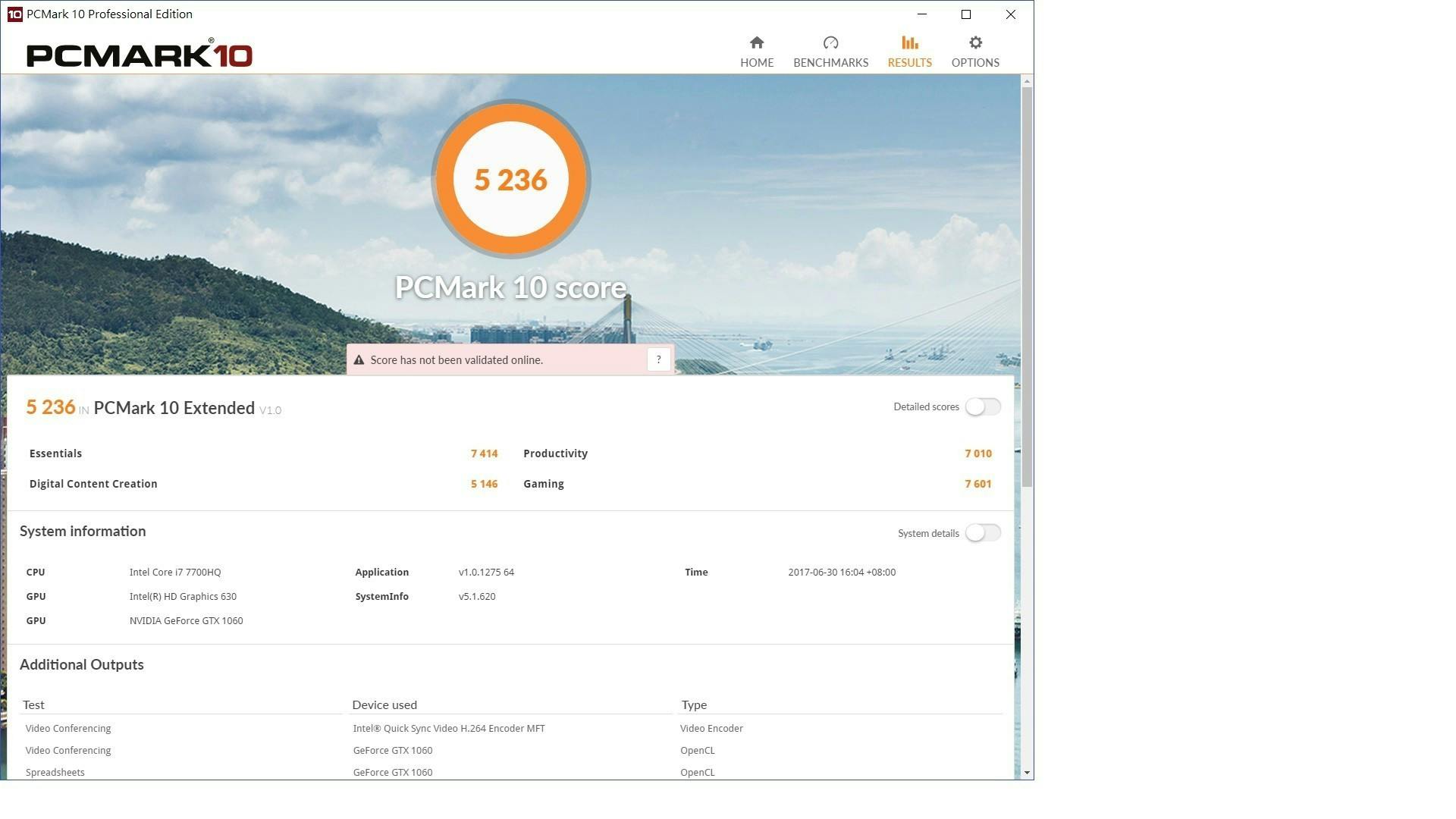Click the Gaming label
The height and width of the screenshot is (819, 1456).
(543, 484)
